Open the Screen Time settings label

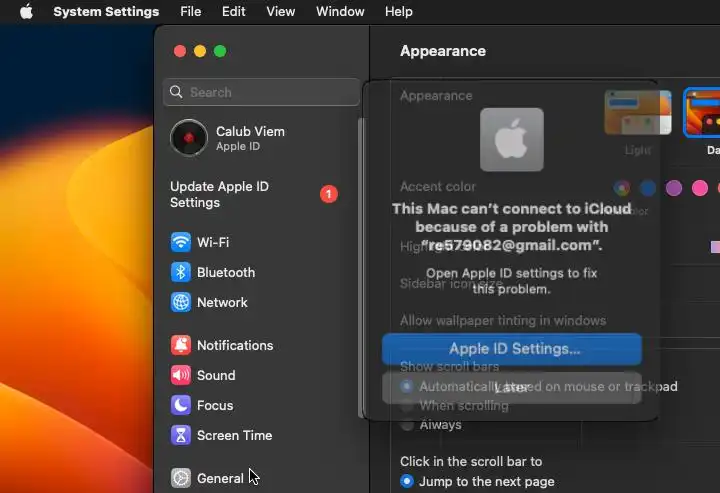click(235, 435)
